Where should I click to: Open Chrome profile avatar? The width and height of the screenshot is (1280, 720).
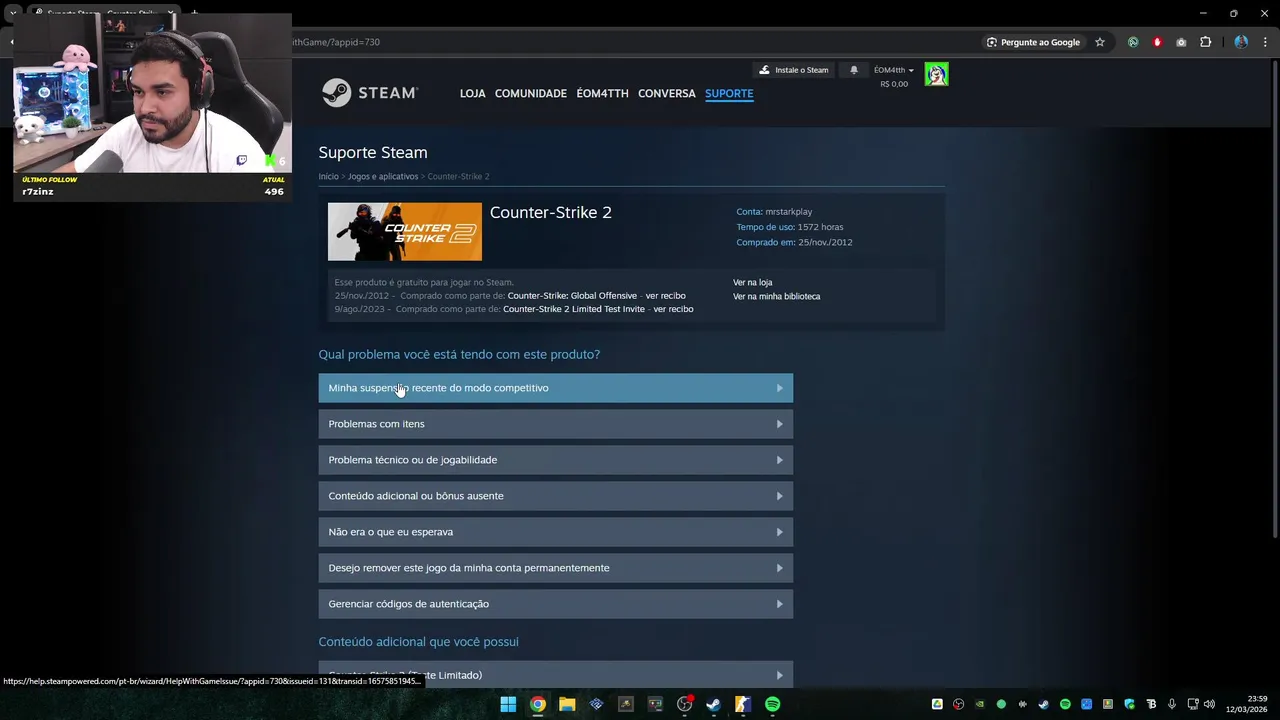tap(1241, 42)
